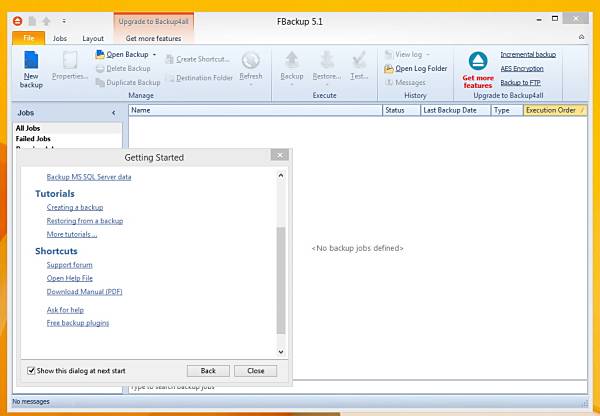Click the Back button in dialog

[208, 370]
